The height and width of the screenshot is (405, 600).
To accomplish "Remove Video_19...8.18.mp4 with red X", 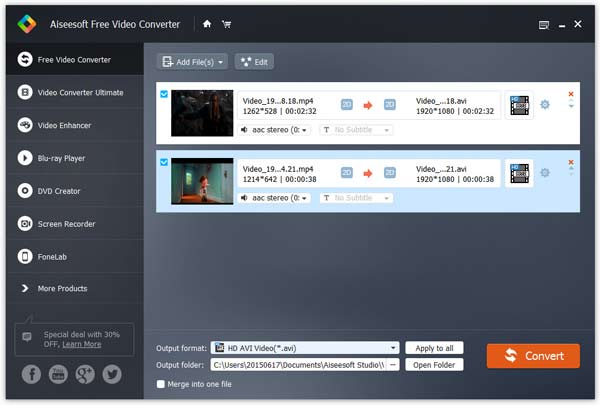I will (571, 94).
